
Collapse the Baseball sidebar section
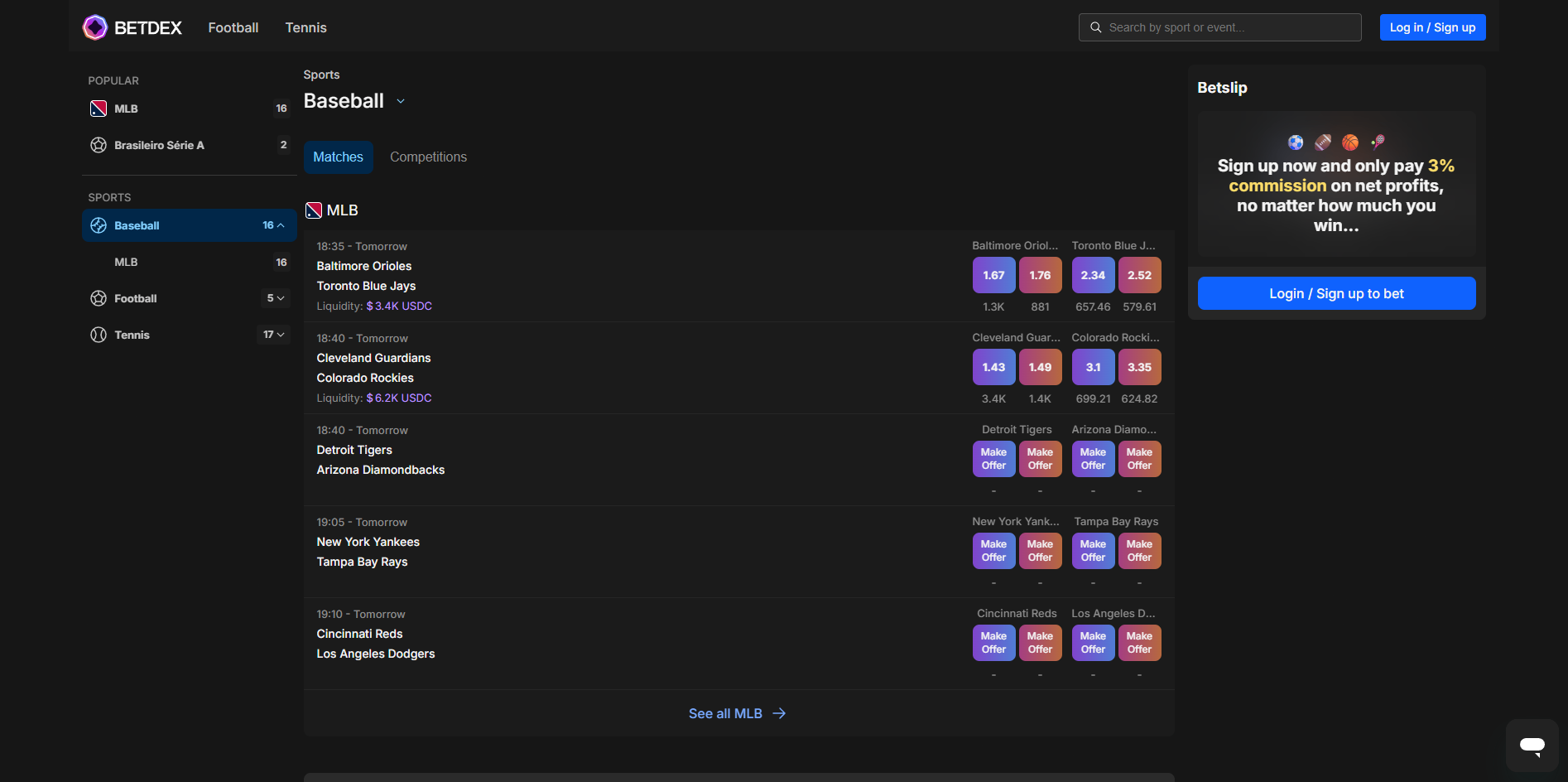click(x=281, y=225)
